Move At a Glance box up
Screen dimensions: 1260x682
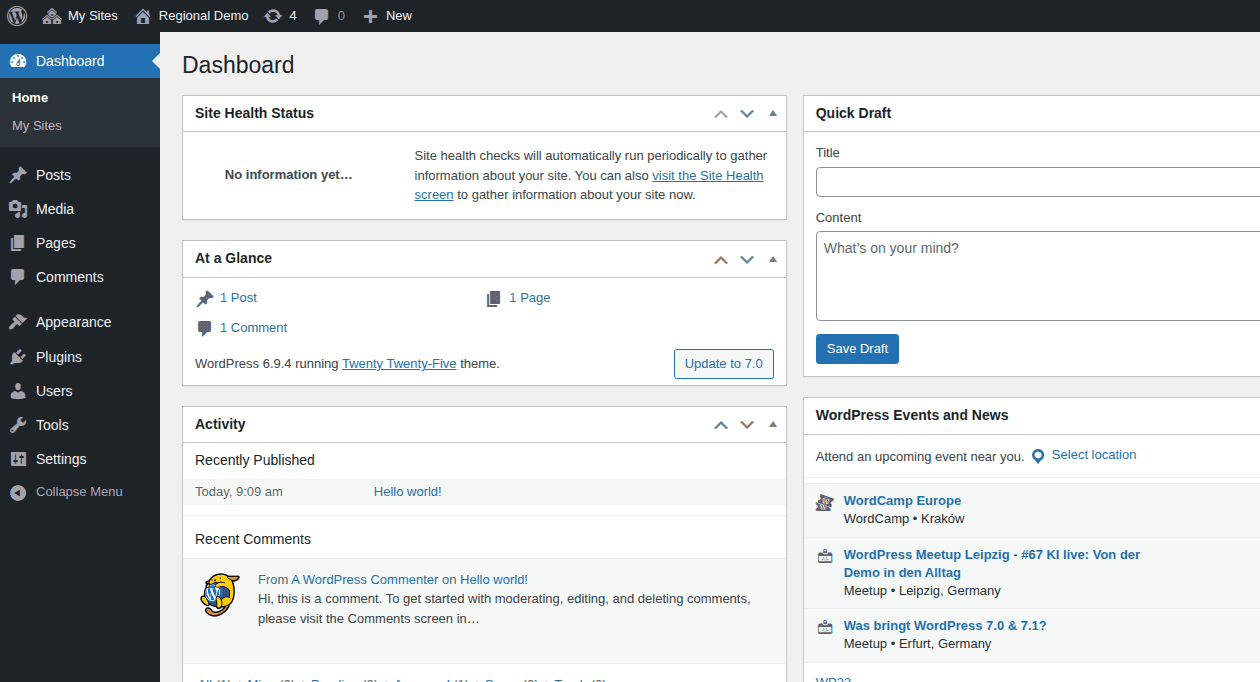[721, 259]
